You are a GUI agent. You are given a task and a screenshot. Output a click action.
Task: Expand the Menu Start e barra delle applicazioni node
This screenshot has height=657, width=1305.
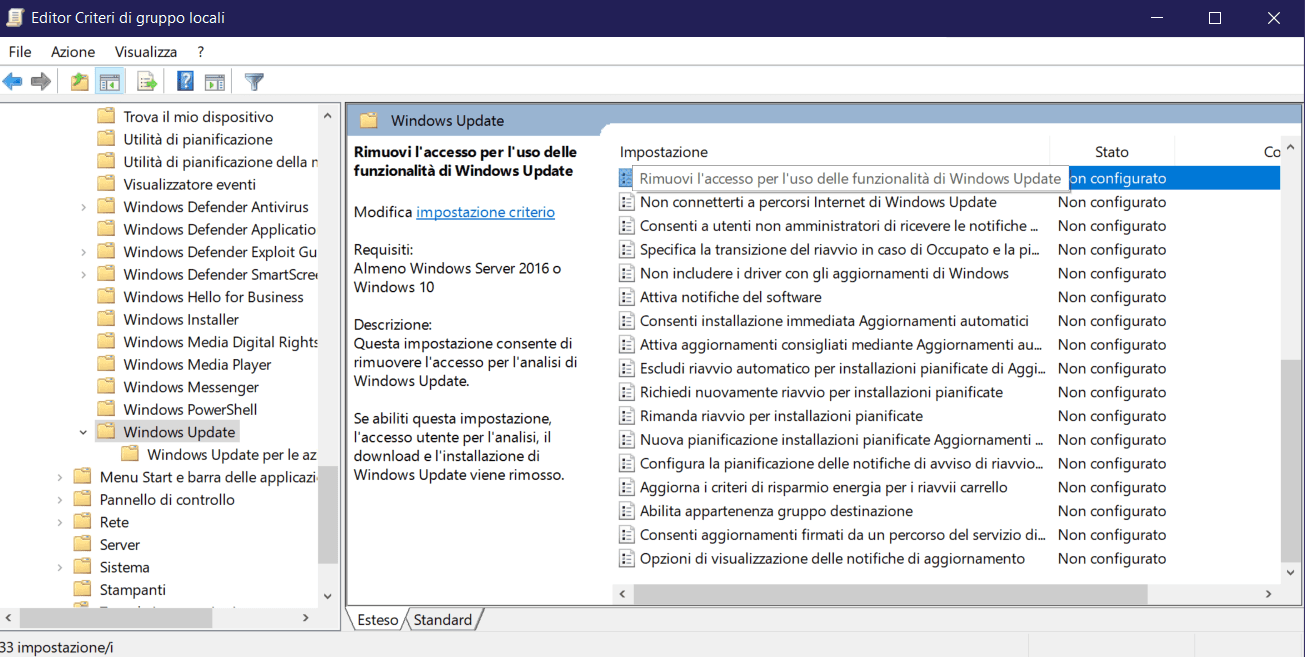[60, 477]
